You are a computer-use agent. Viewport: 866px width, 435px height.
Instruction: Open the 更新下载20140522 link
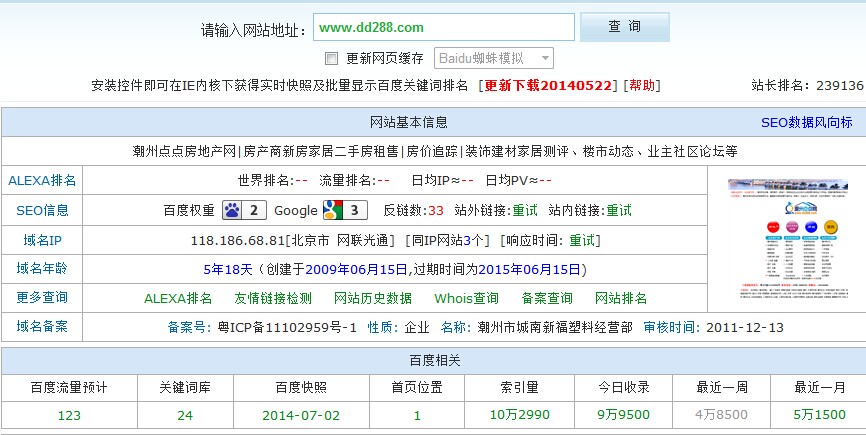548,86
